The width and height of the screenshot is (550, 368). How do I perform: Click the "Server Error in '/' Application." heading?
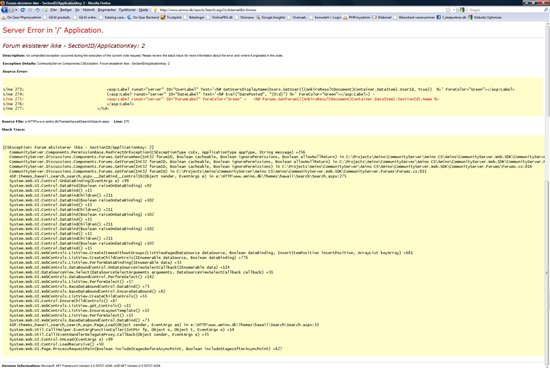[53, 31]
